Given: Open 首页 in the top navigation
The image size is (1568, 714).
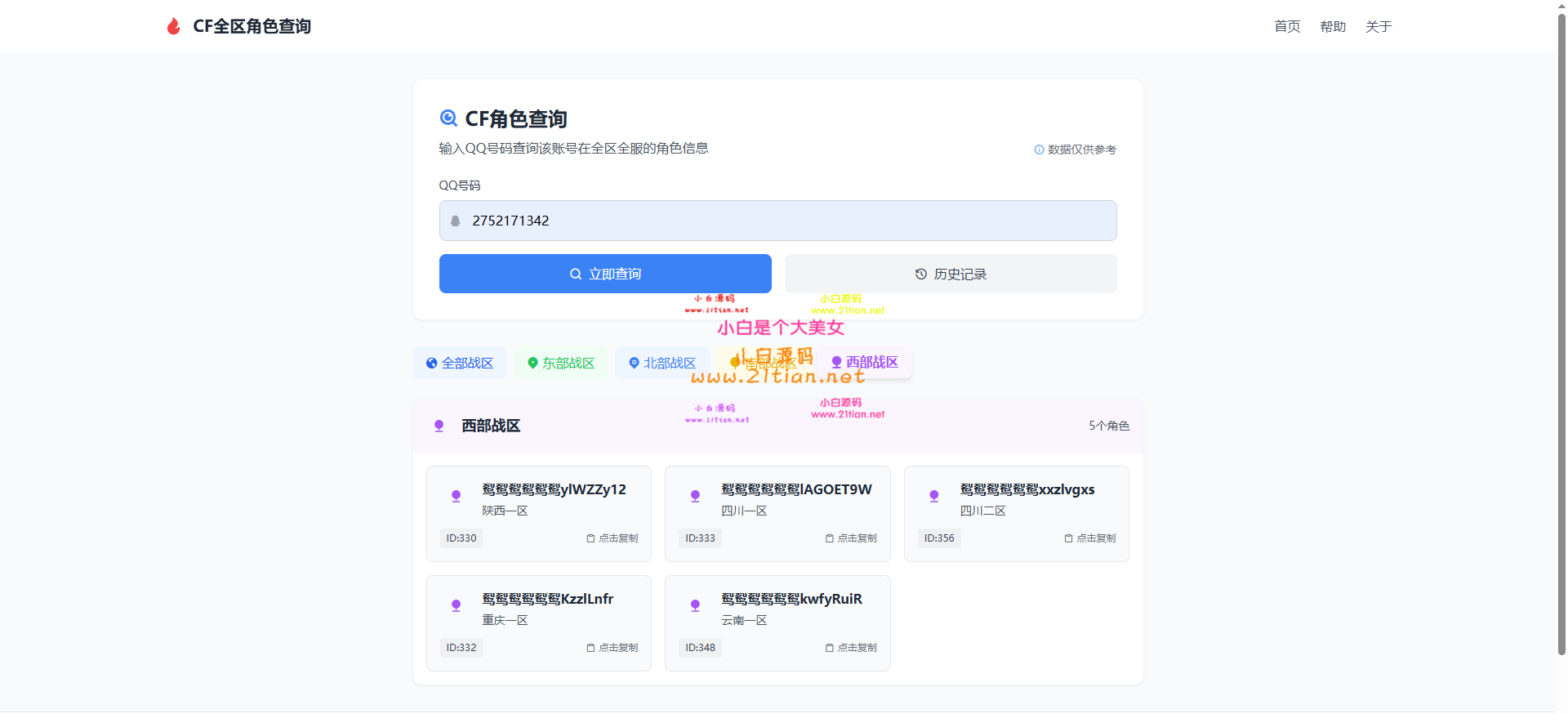Looking at the screenshot, I should [1287, 27].
